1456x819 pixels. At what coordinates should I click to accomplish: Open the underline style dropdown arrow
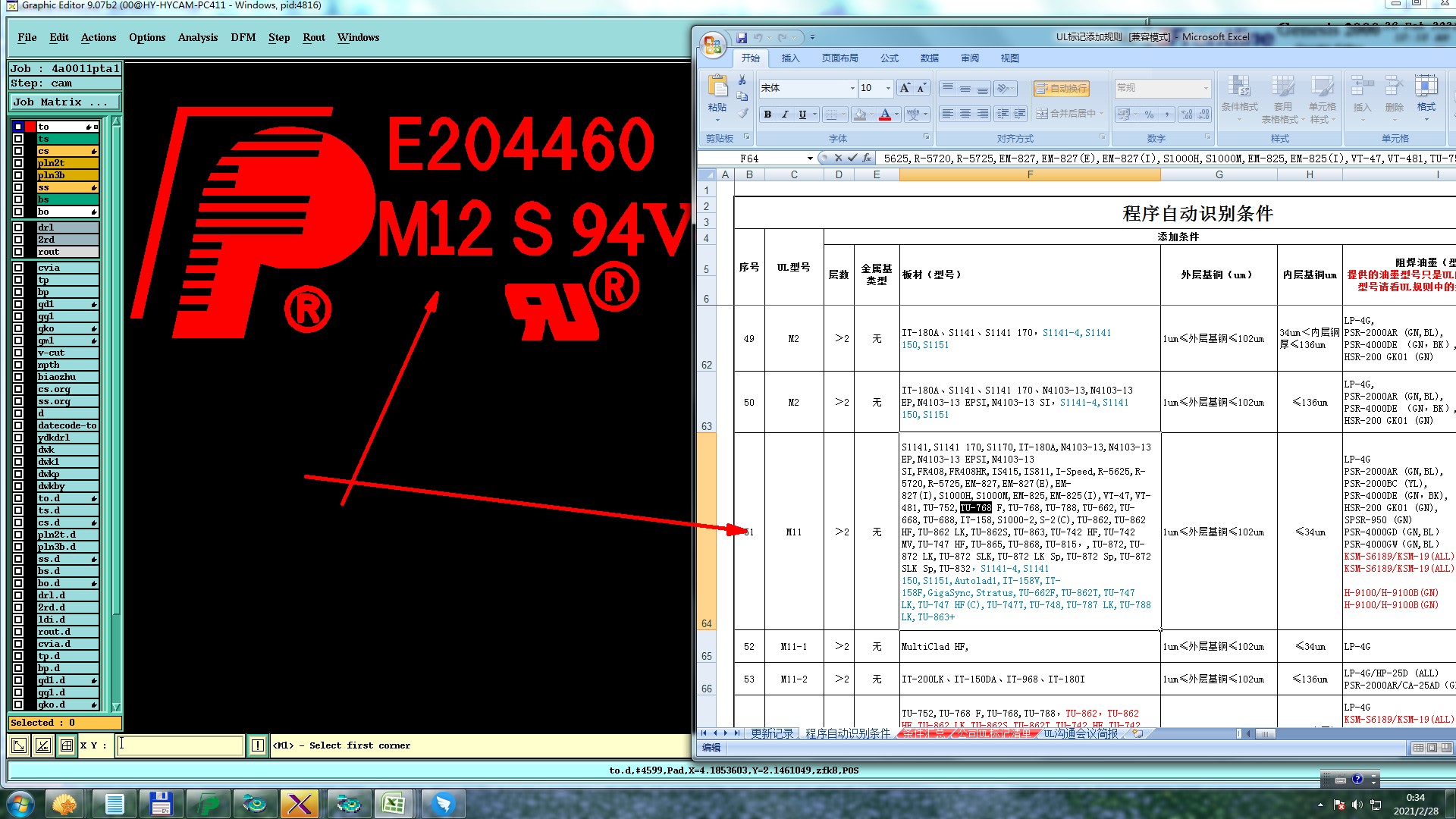815,115
